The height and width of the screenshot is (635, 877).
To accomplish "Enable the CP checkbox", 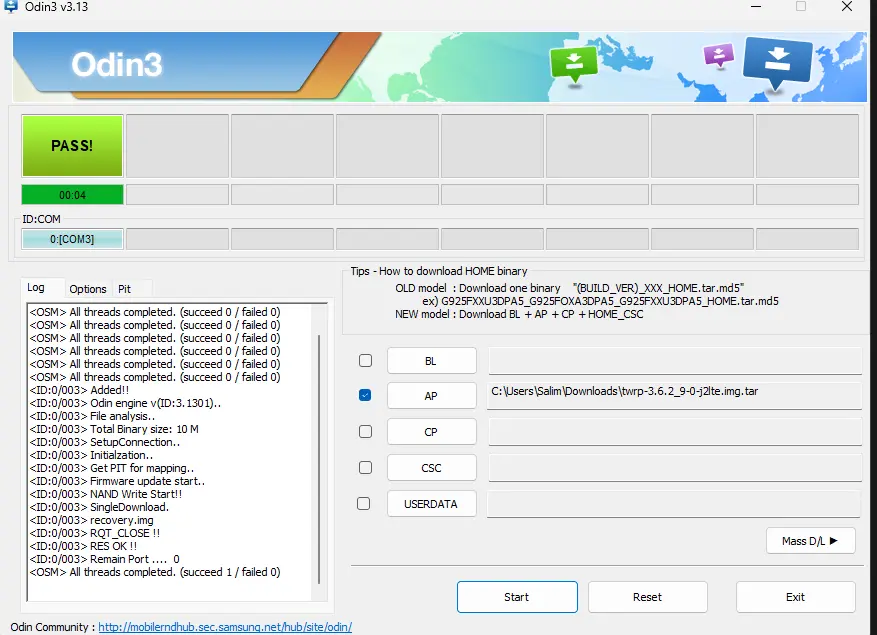I will [365, 431].
